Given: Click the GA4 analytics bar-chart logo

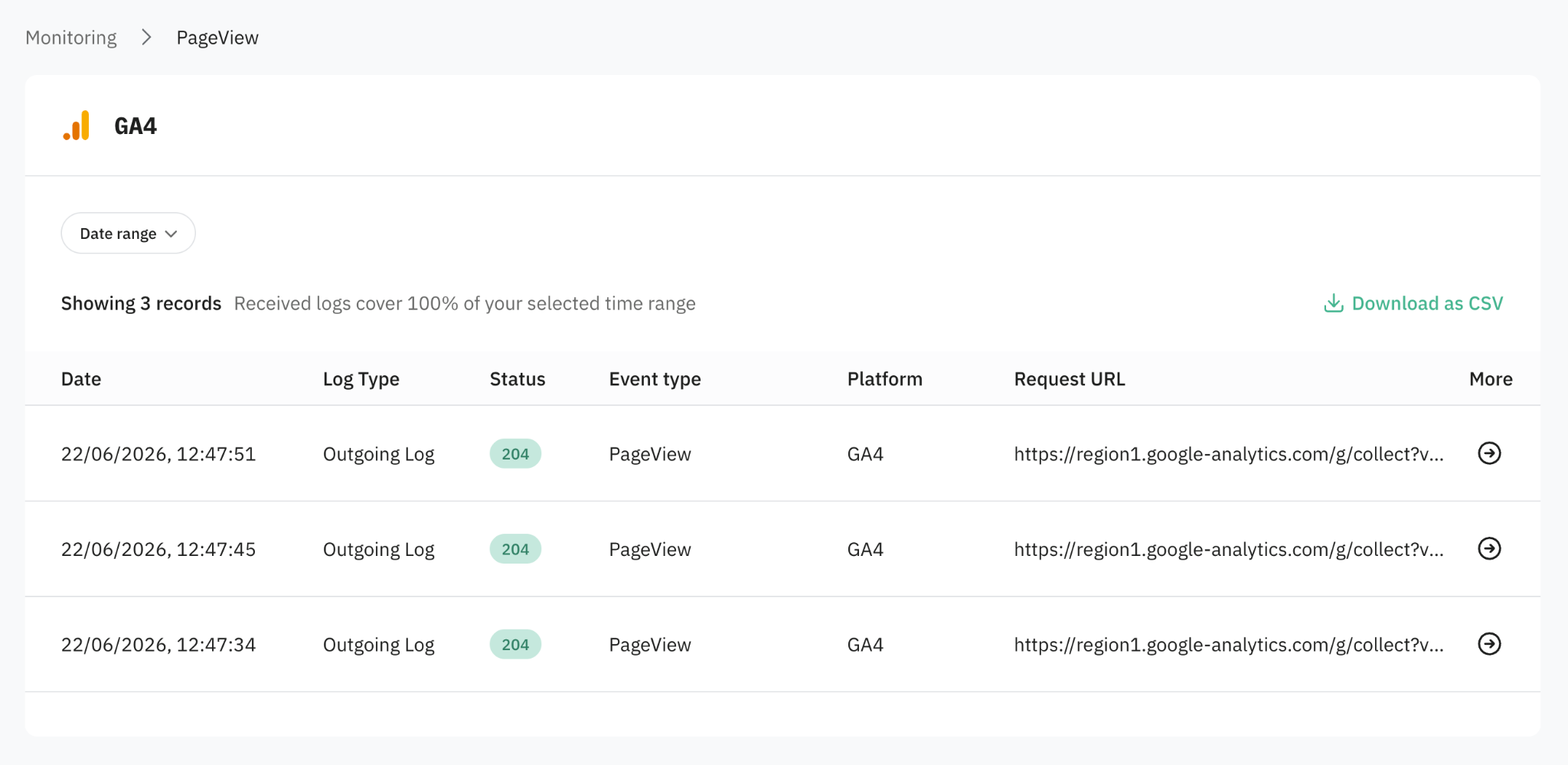Looking at the screenshot, I should coord(77,126).
